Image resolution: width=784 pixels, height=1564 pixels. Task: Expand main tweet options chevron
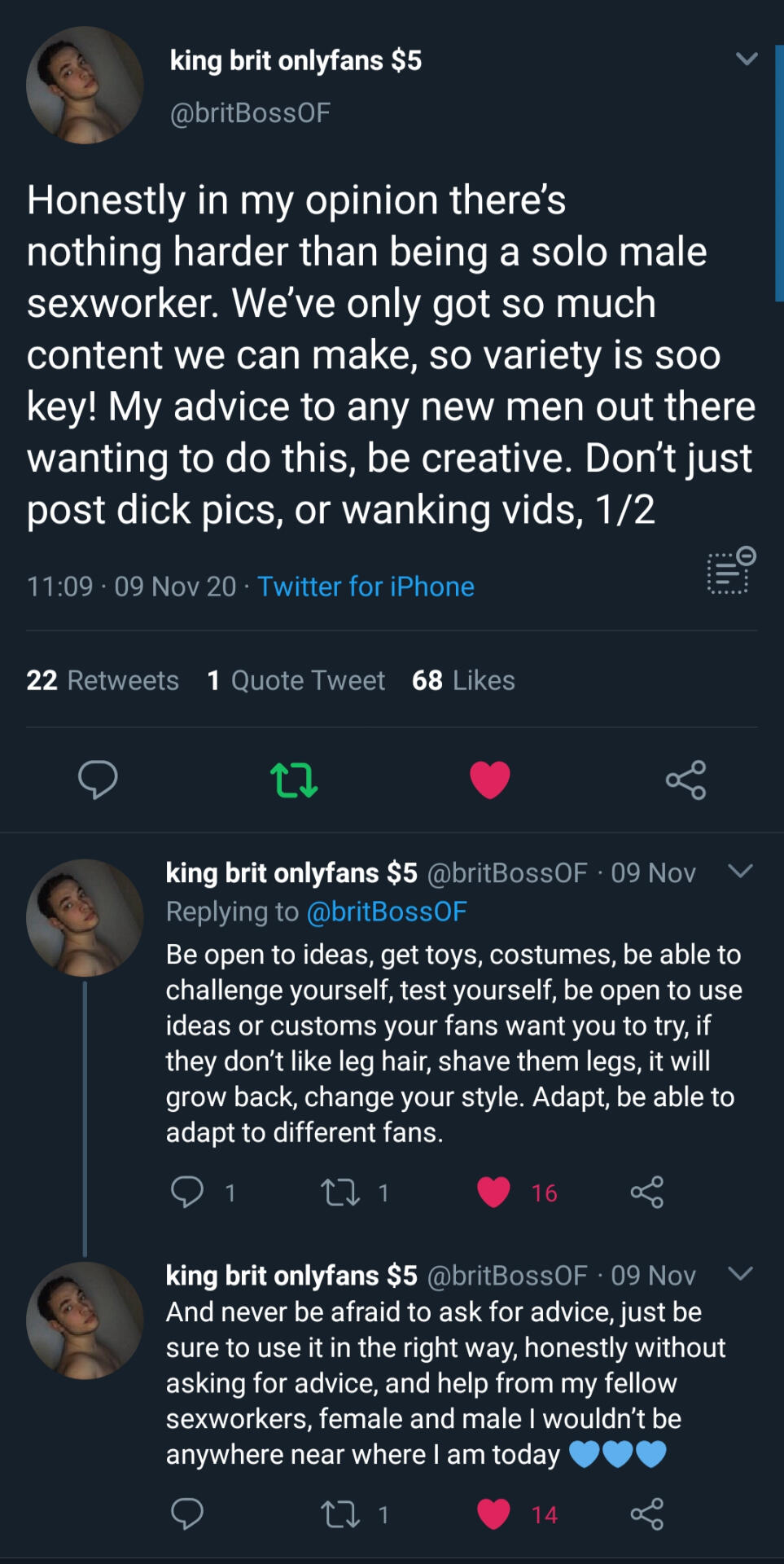(746, 59)
